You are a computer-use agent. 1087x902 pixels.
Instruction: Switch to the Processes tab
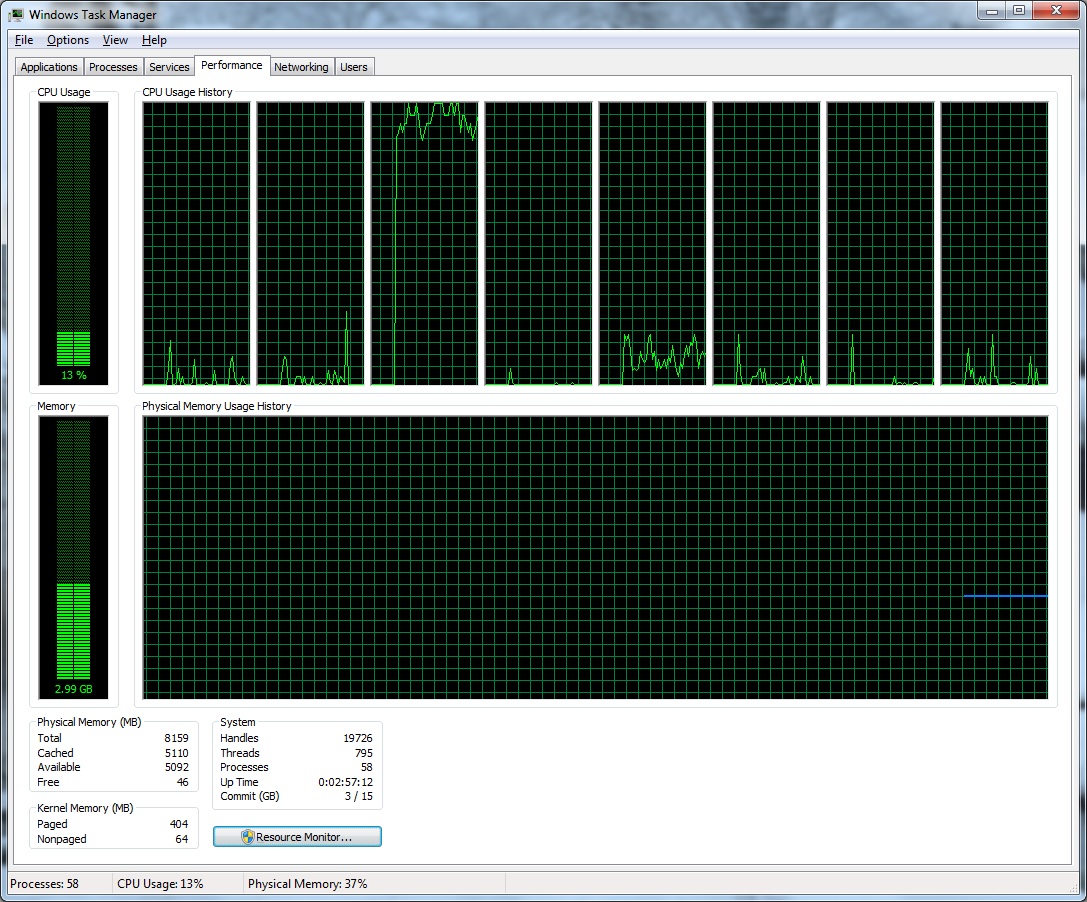point(113,67)
